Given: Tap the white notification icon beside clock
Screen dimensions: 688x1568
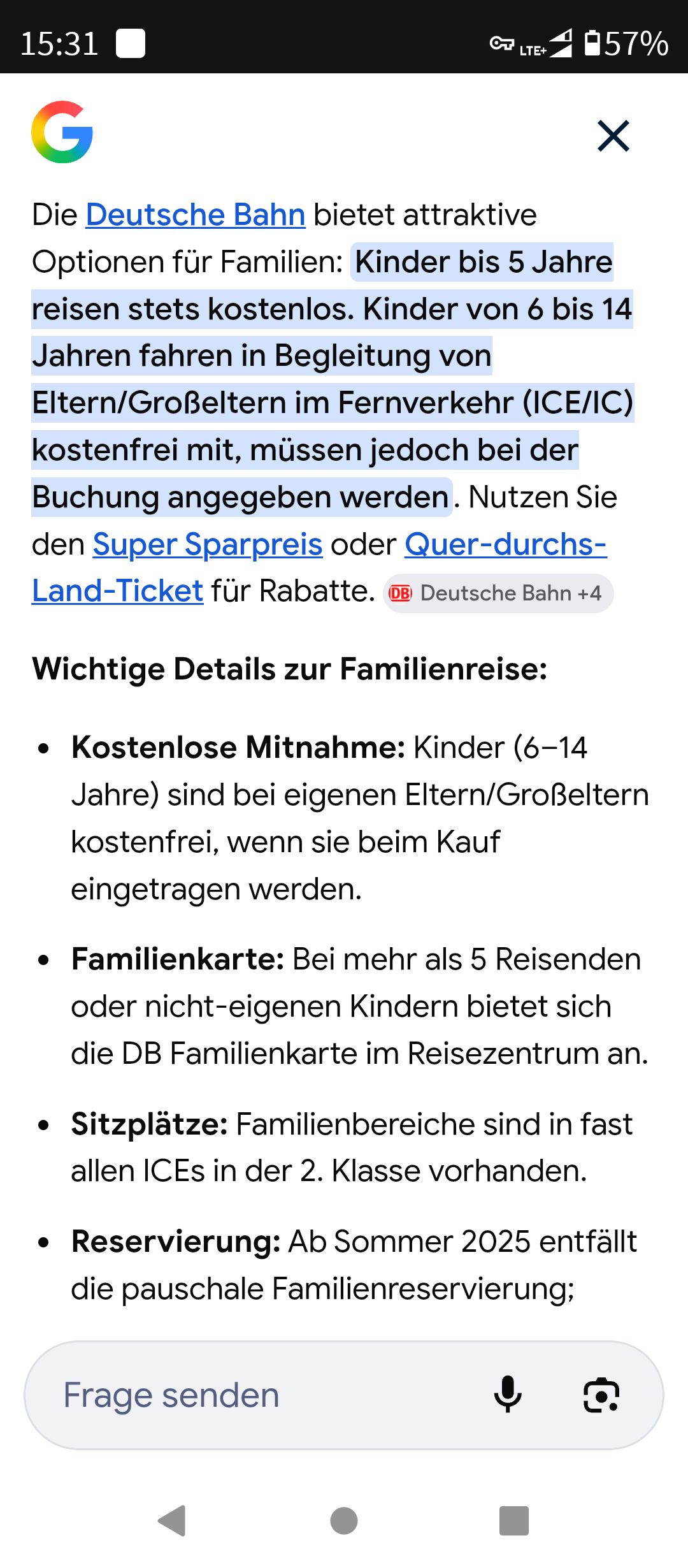Looking at the screenshot, I should click(x=131, y=43).
